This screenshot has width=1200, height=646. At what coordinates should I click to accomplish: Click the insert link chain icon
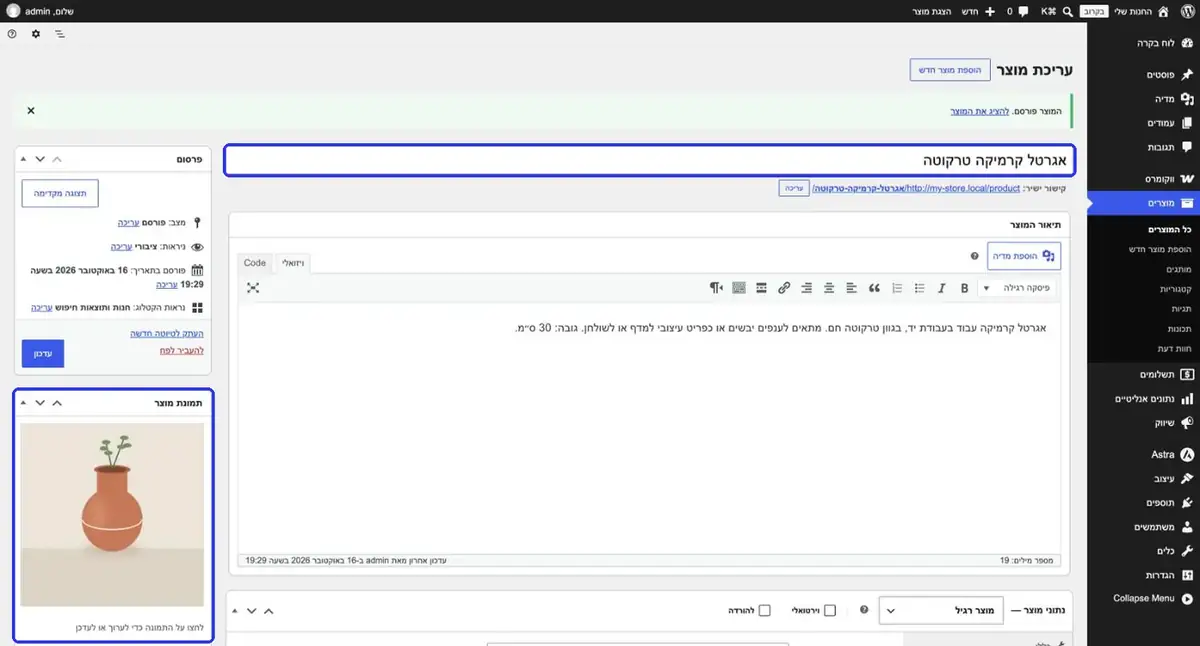tap(784, 288)
